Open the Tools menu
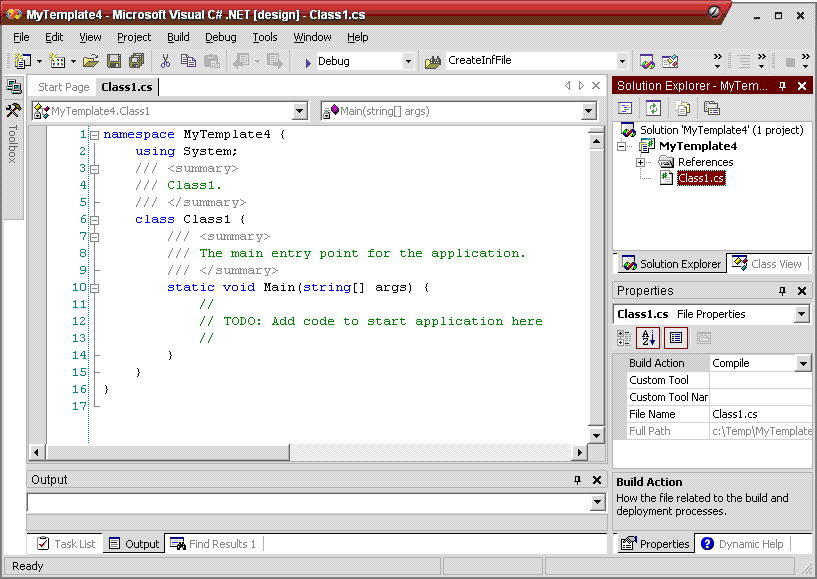The image size is (817, 579). click(265, 37)
